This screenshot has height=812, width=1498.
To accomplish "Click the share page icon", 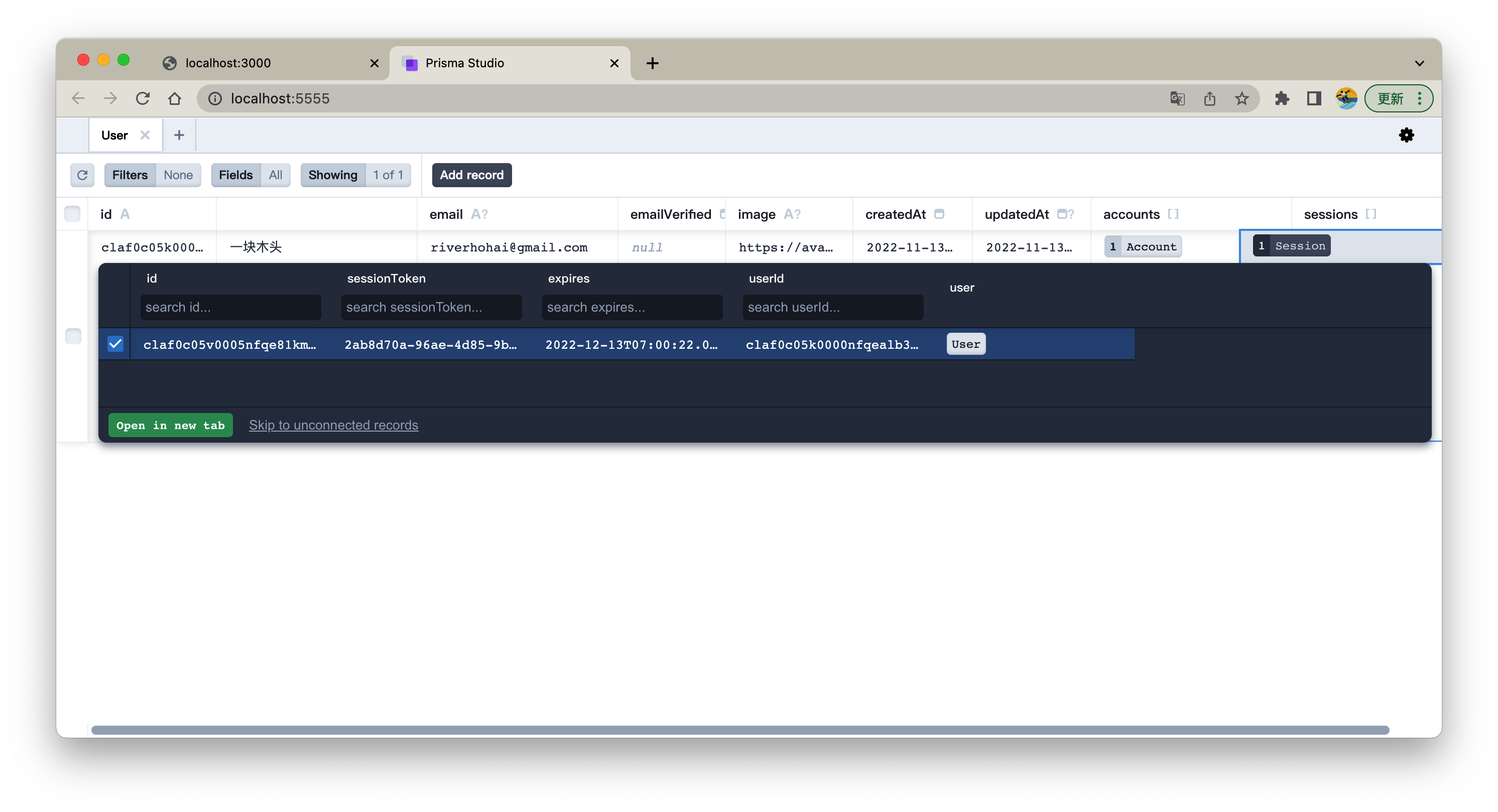I will (1209, 99).
